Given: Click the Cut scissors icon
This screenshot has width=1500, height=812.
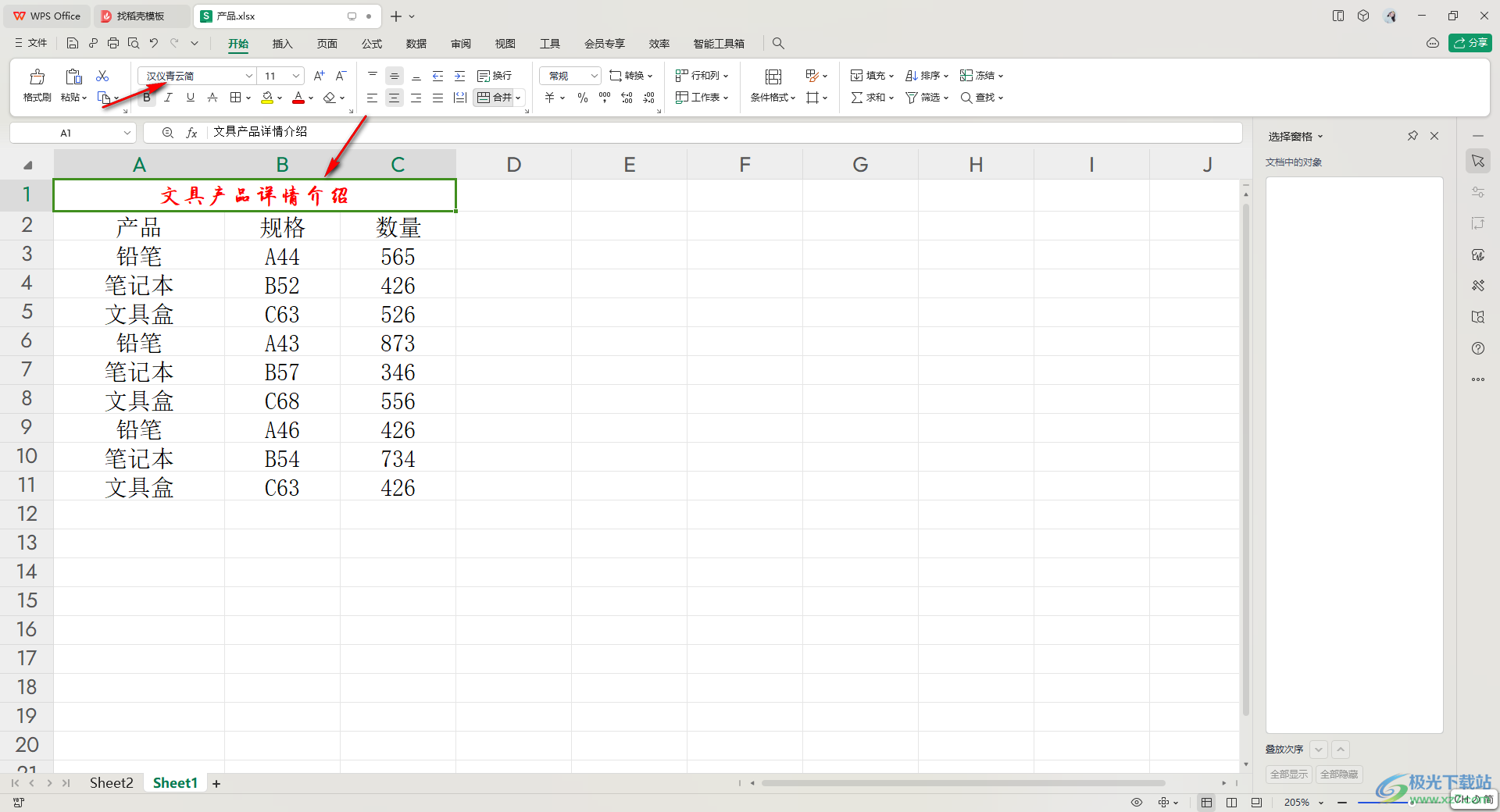Looking at the screenshot, I should tap(102, 76).
